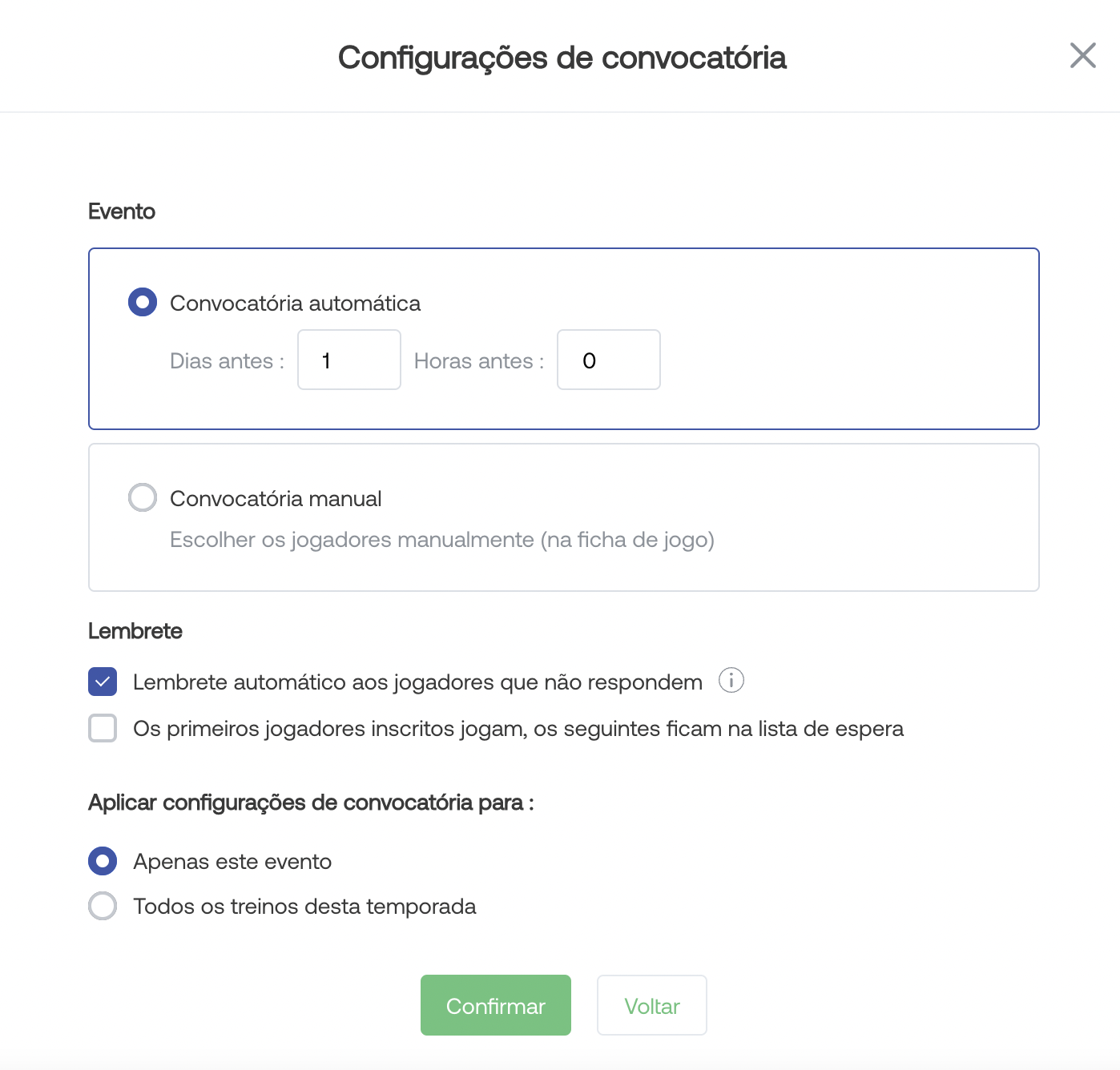Click the "Lembrete automático aos jogadores" label text

pos(417,682)
